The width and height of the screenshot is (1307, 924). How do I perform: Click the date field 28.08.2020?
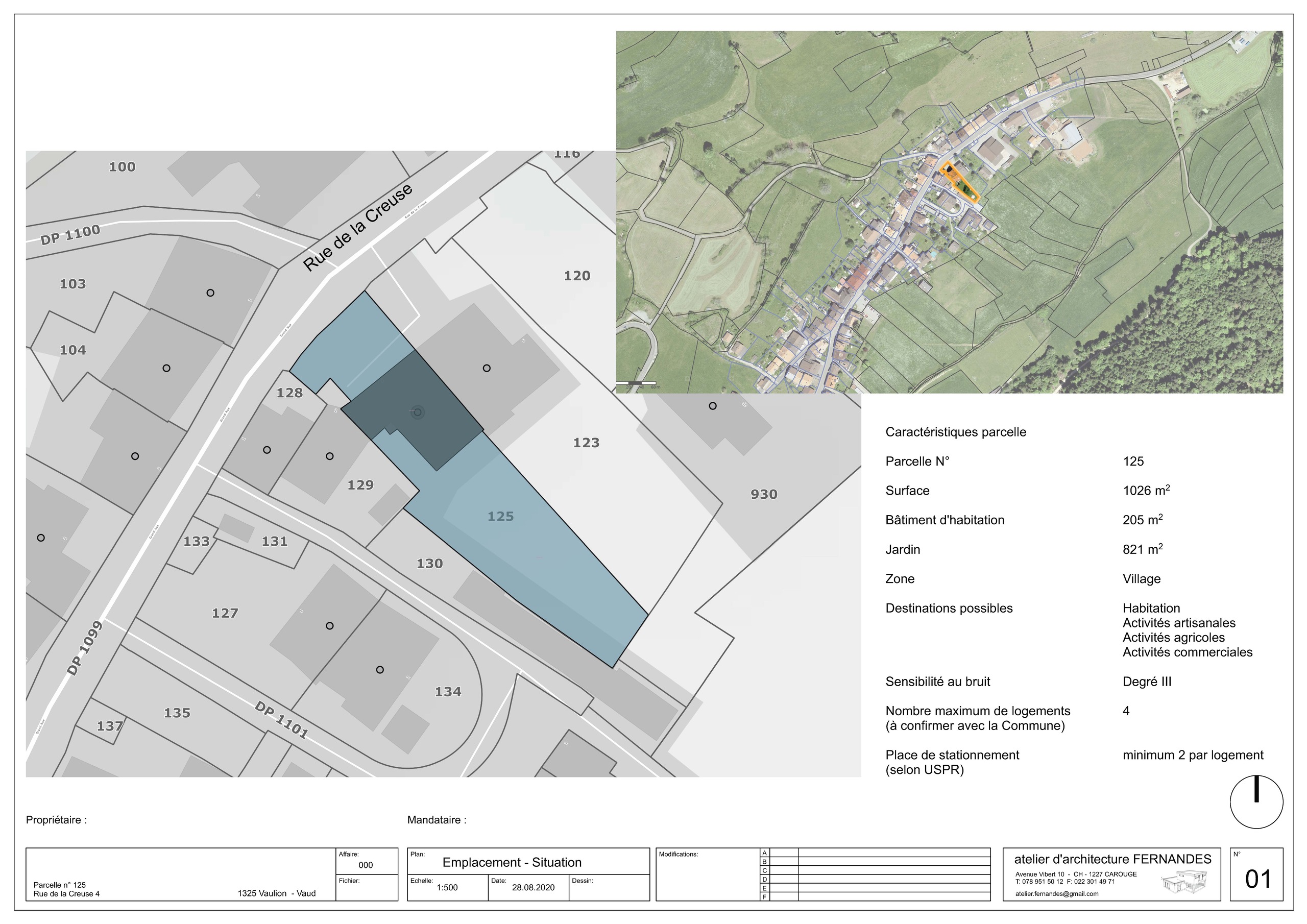click(x=533, y=888)
